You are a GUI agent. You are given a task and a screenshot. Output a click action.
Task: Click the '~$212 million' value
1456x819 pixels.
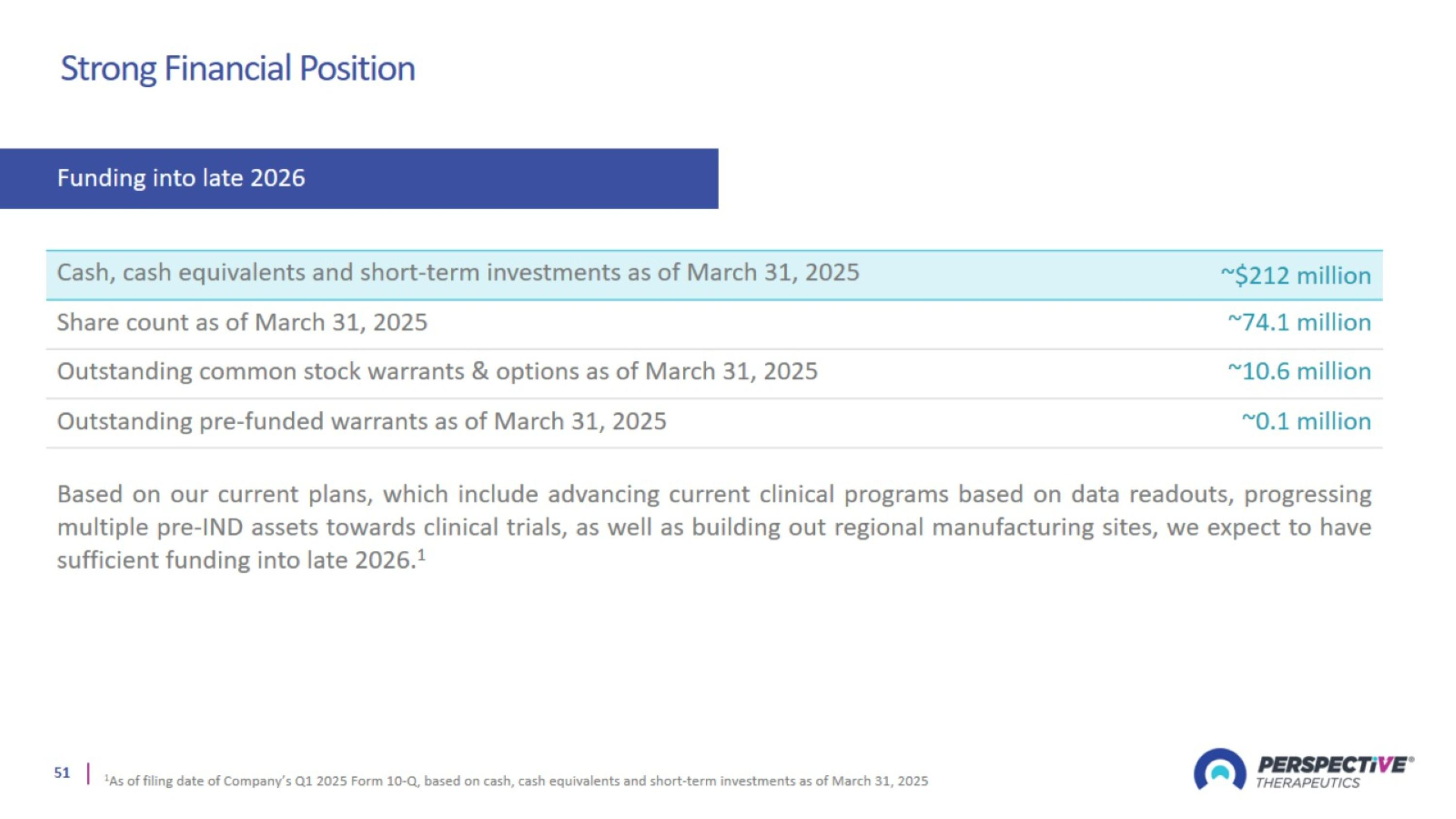pos(1295,276)
